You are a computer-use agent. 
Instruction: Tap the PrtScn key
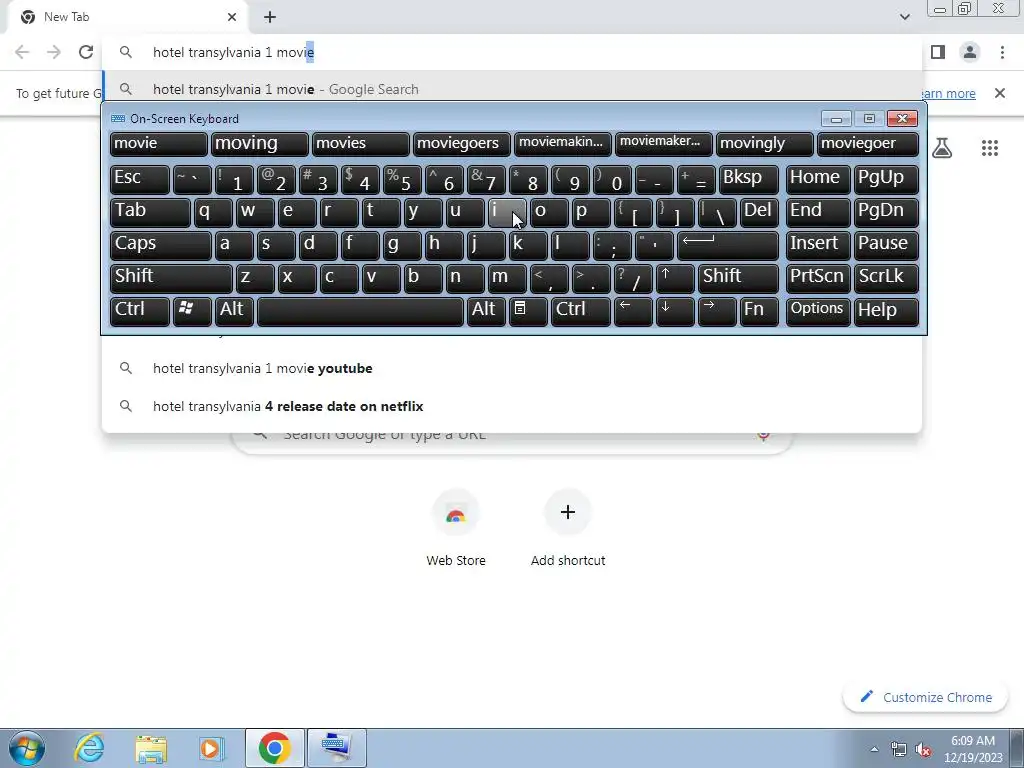tap(818, 278)
